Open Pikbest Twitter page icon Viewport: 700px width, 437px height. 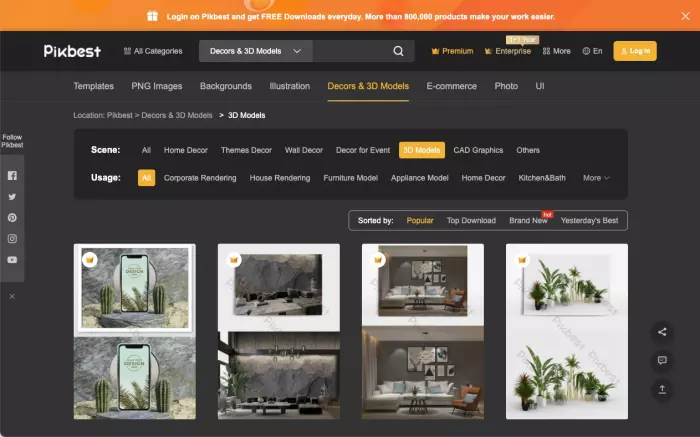(x=12, y=196)
